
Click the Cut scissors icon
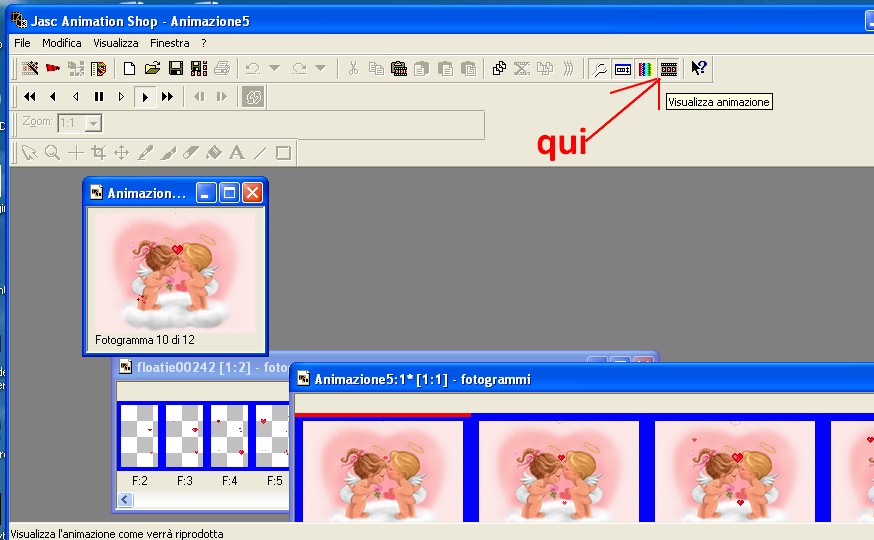(x=353, y=69)
